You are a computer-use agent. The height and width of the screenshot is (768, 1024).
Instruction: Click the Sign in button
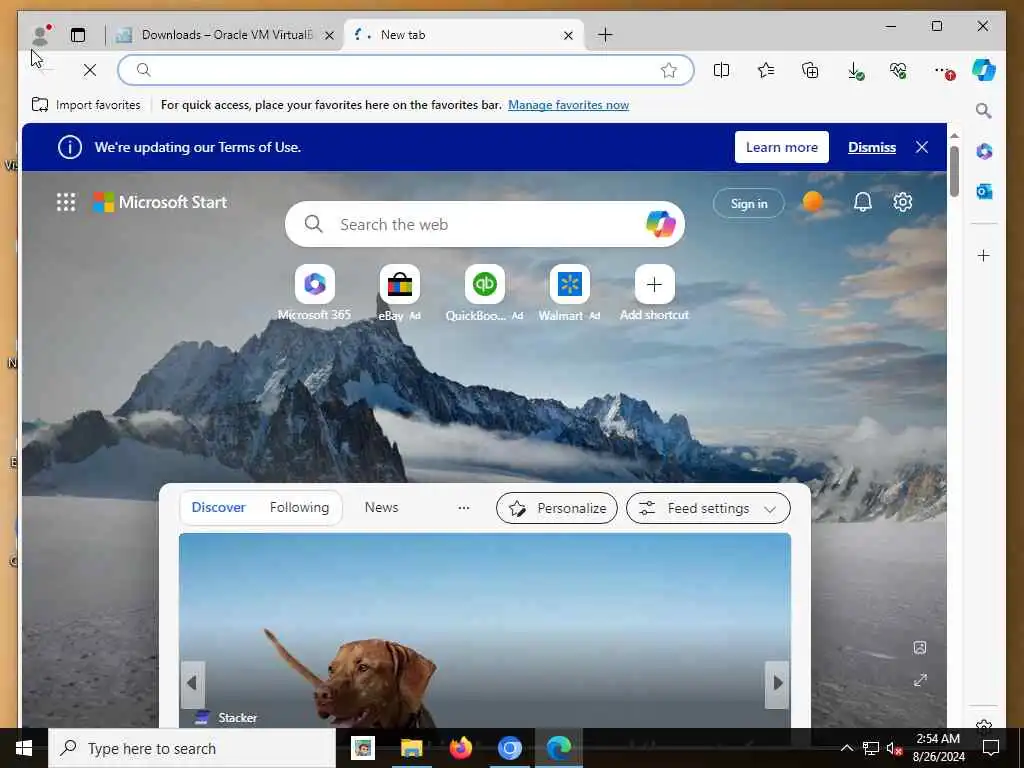(748, 204)
